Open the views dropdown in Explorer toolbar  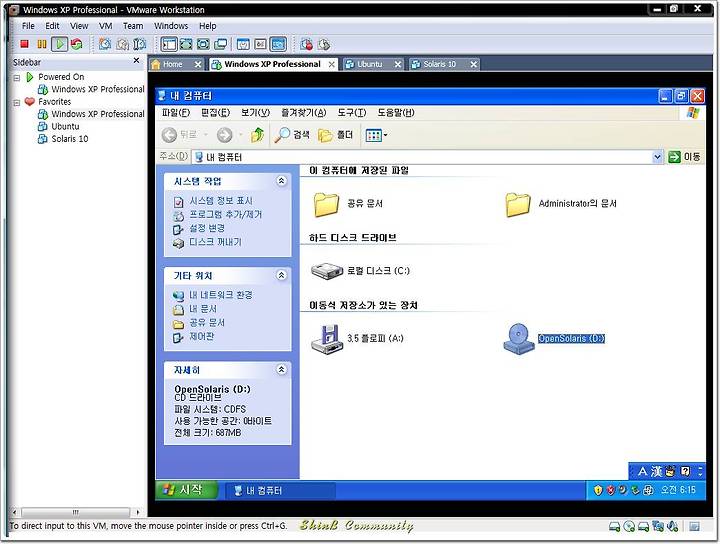tap(377, 135)
